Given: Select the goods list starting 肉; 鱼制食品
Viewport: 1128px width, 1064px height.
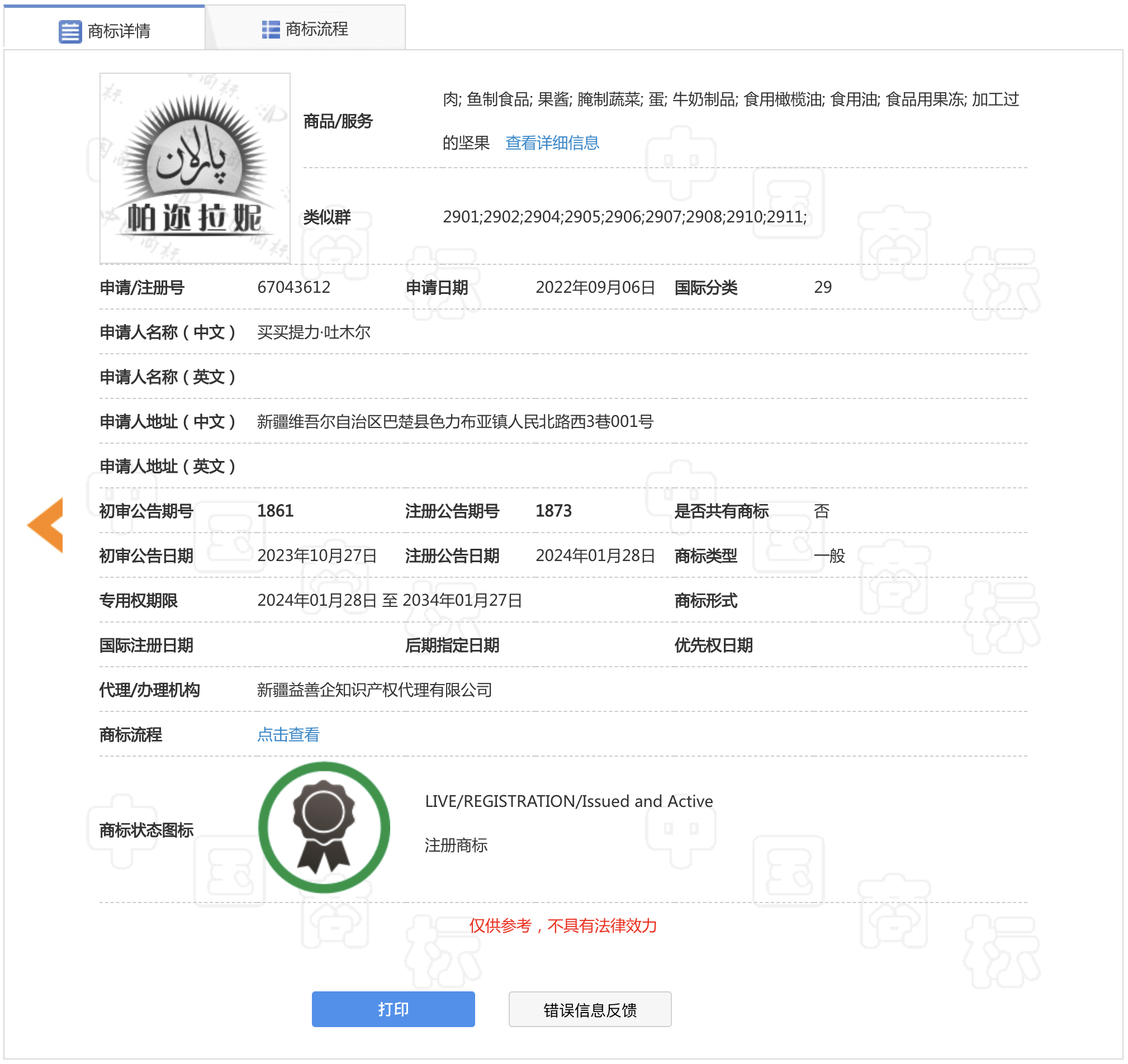Looking at the screenshot, I should (731, 121).
